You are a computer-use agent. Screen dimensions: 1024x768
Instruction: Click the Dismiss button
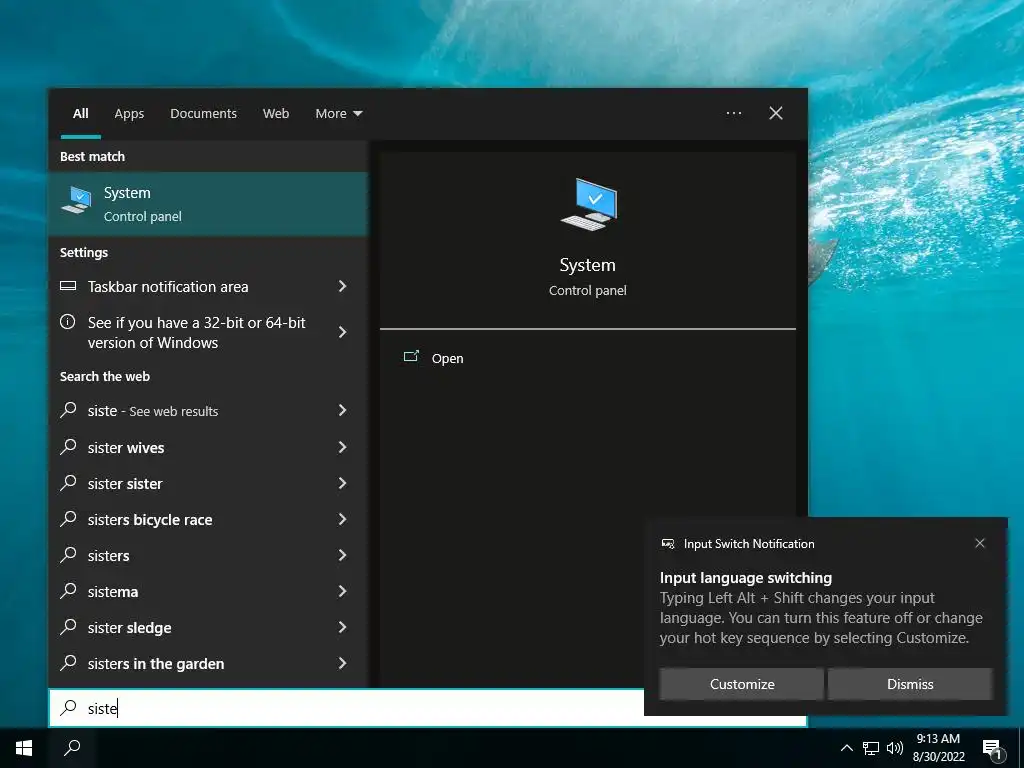(x=910, y=684)
